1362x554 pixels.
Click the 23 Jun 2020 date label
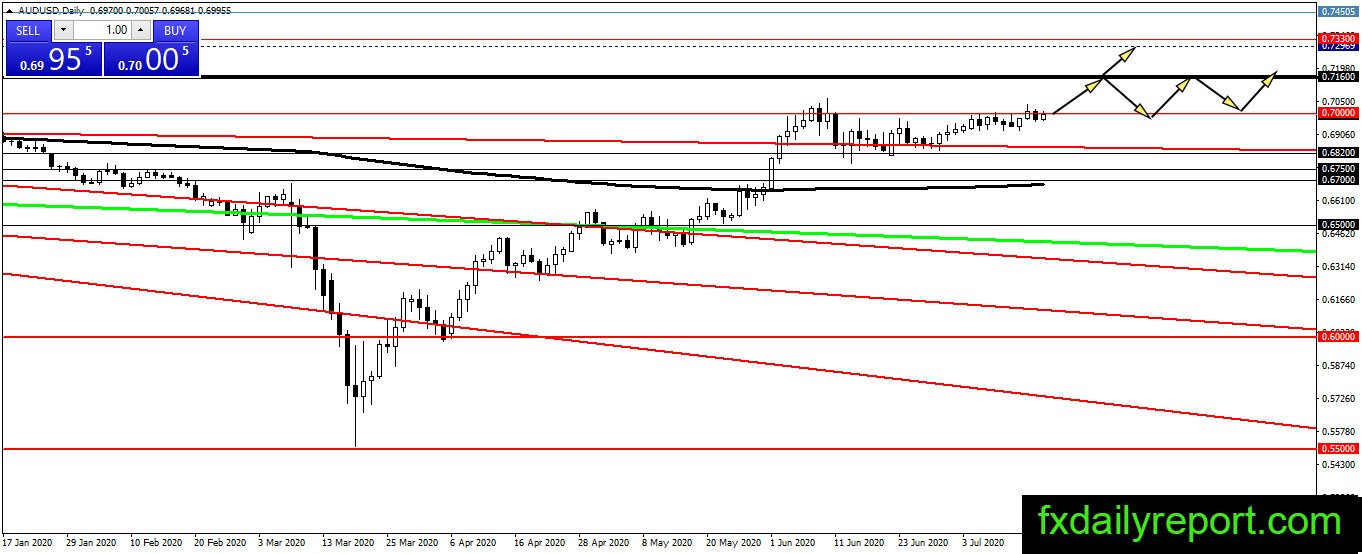923,543
